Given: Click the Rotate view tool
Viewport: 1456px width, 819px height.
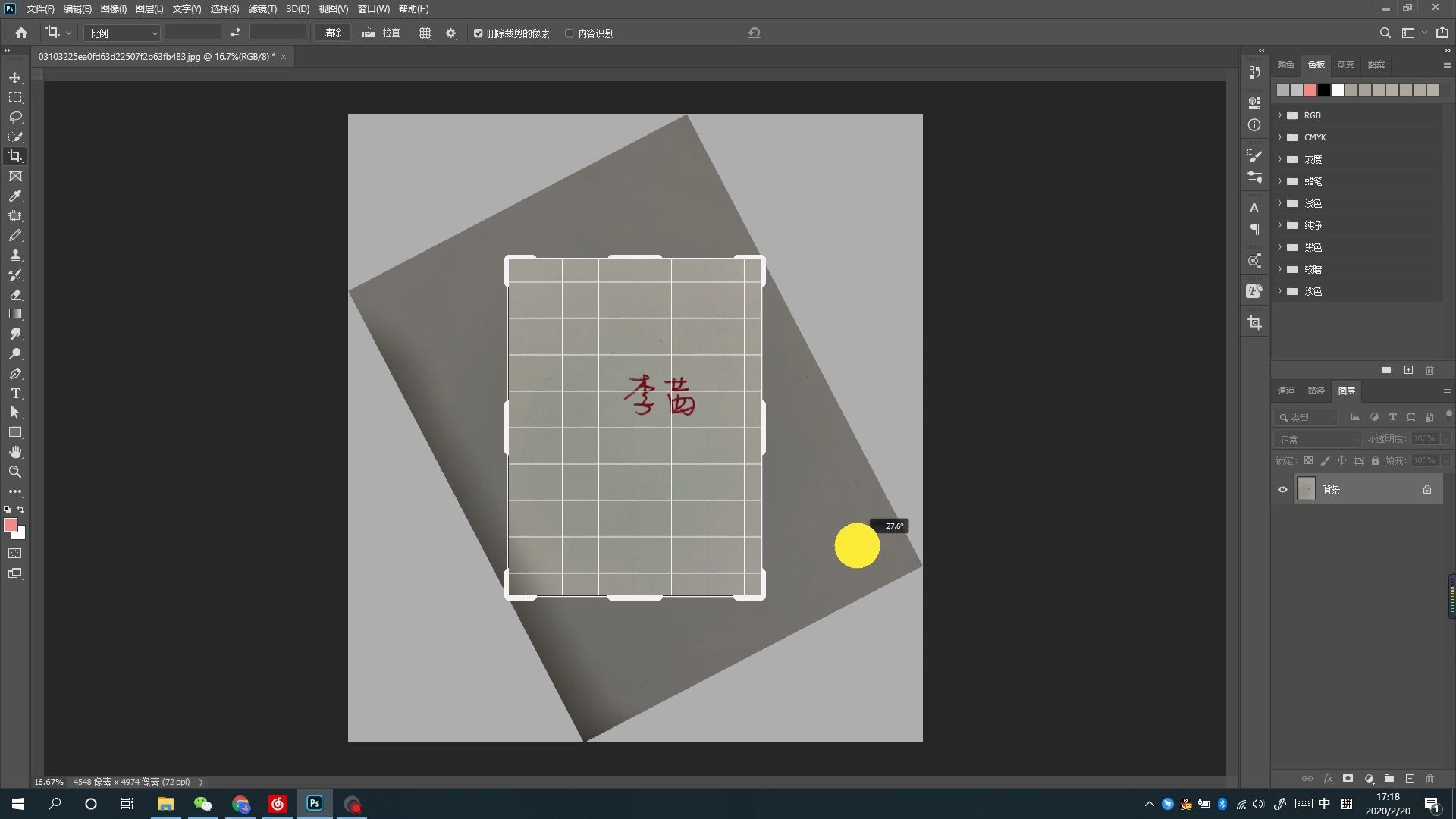Looking at the screenshot, I should [x=14, y=452].
